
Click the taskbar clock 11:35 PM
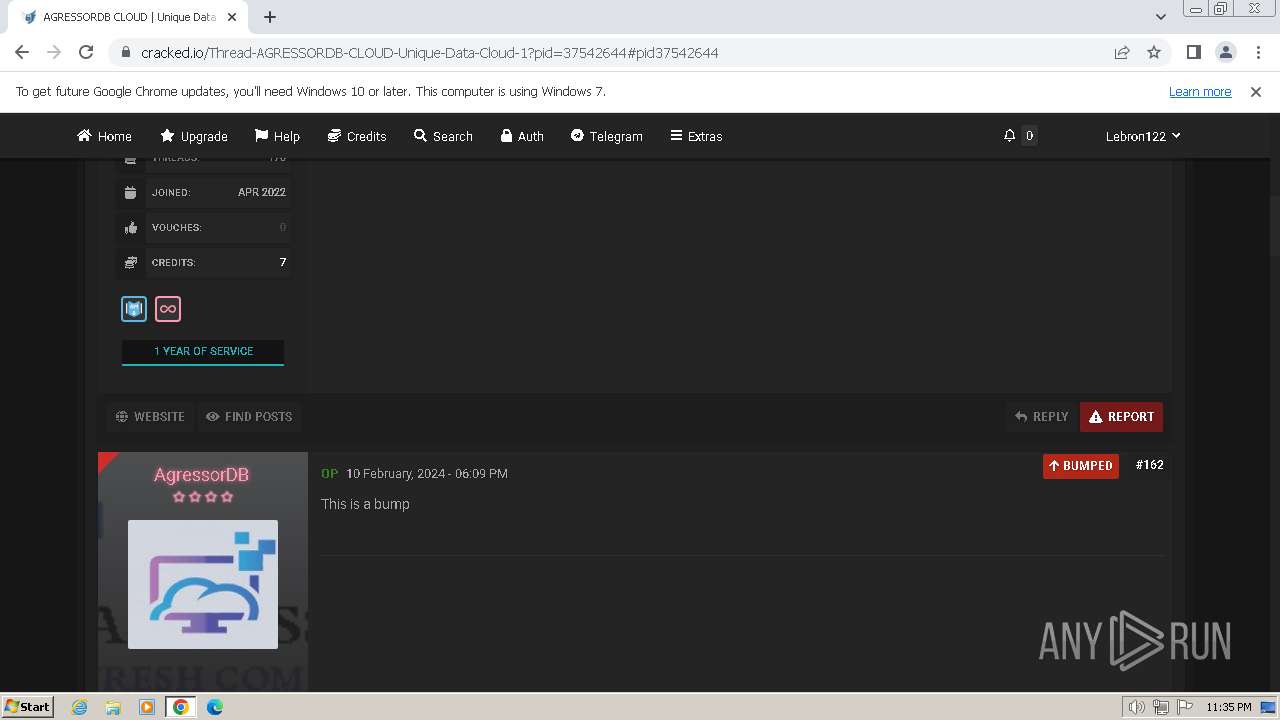click(1228, 707)
